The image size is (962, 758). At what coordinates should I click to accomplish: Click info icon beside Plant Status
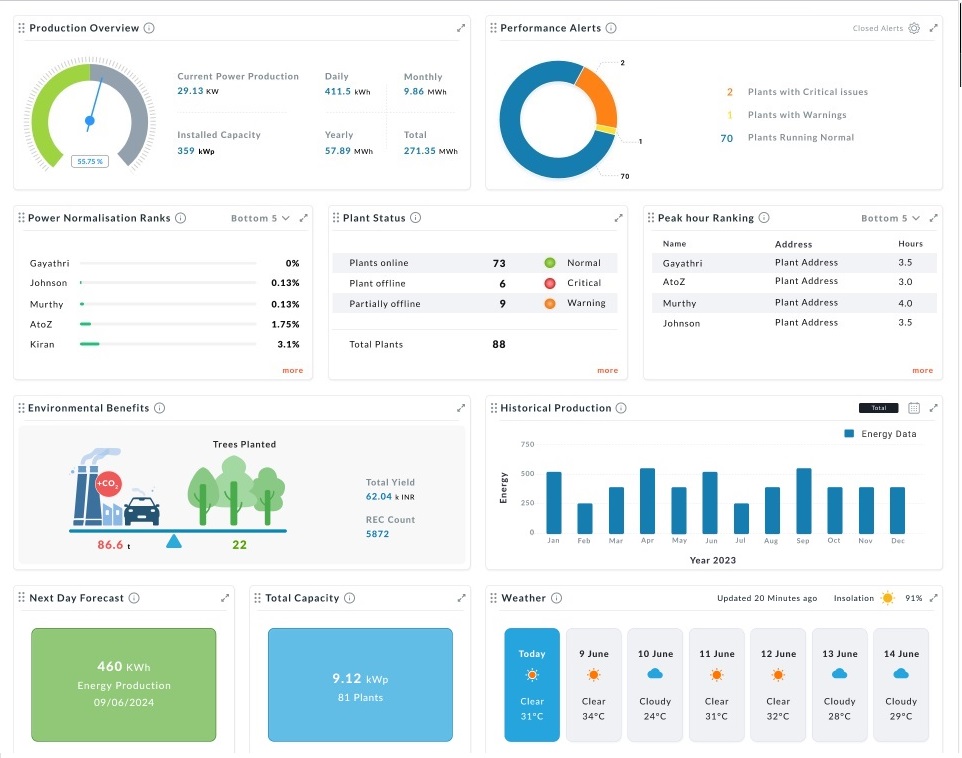pos(416,218)
